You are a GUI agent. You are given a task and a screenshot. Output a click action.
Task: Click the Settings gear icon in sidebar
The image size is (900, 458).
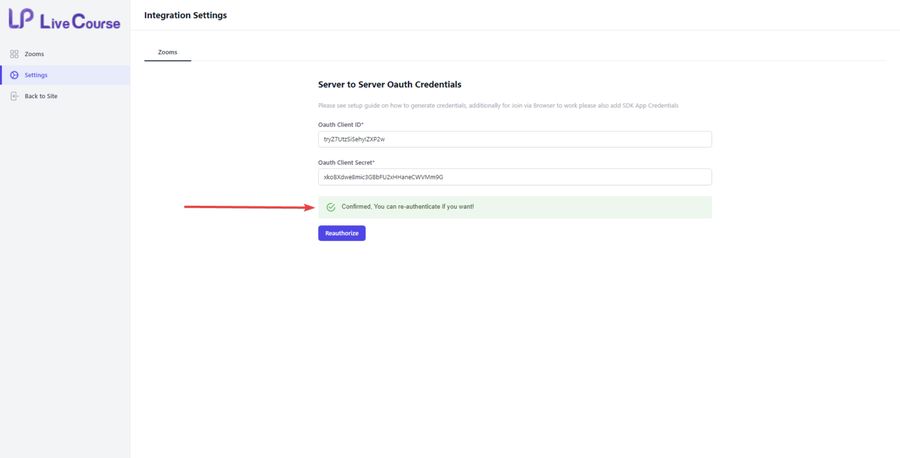click(14, 75)
